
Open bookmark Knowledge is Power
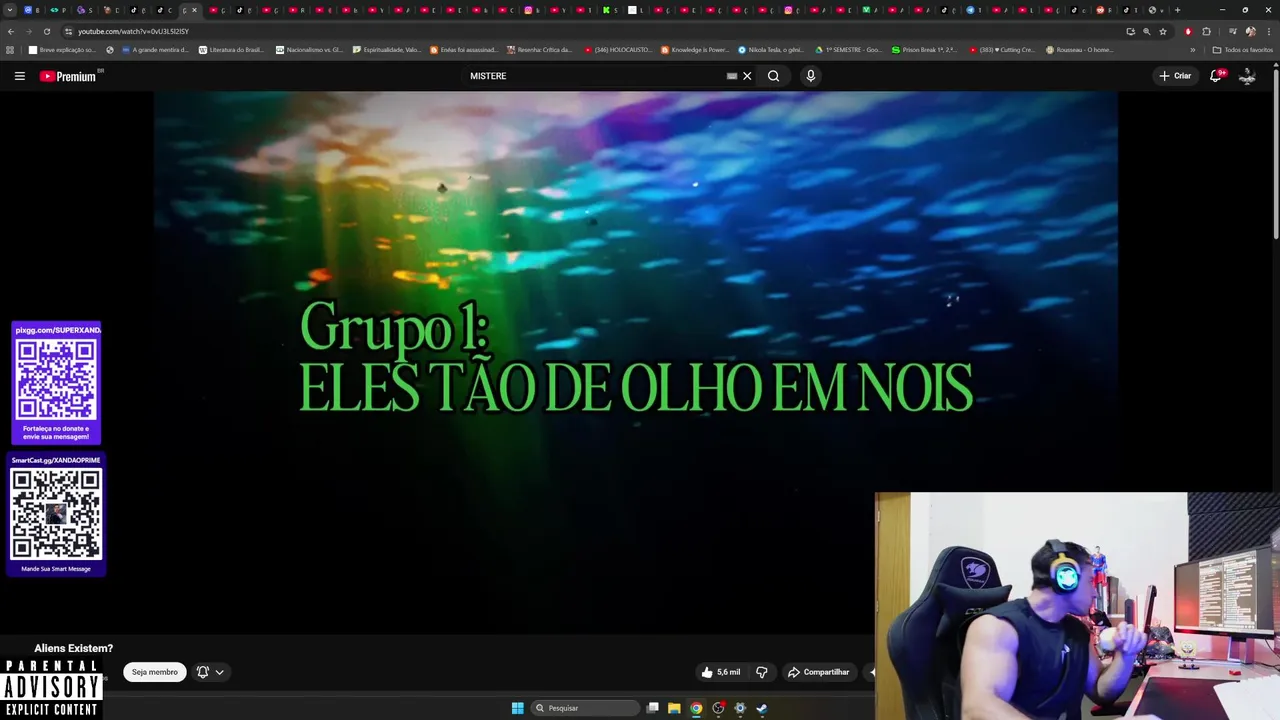click(x=695, y=49)
